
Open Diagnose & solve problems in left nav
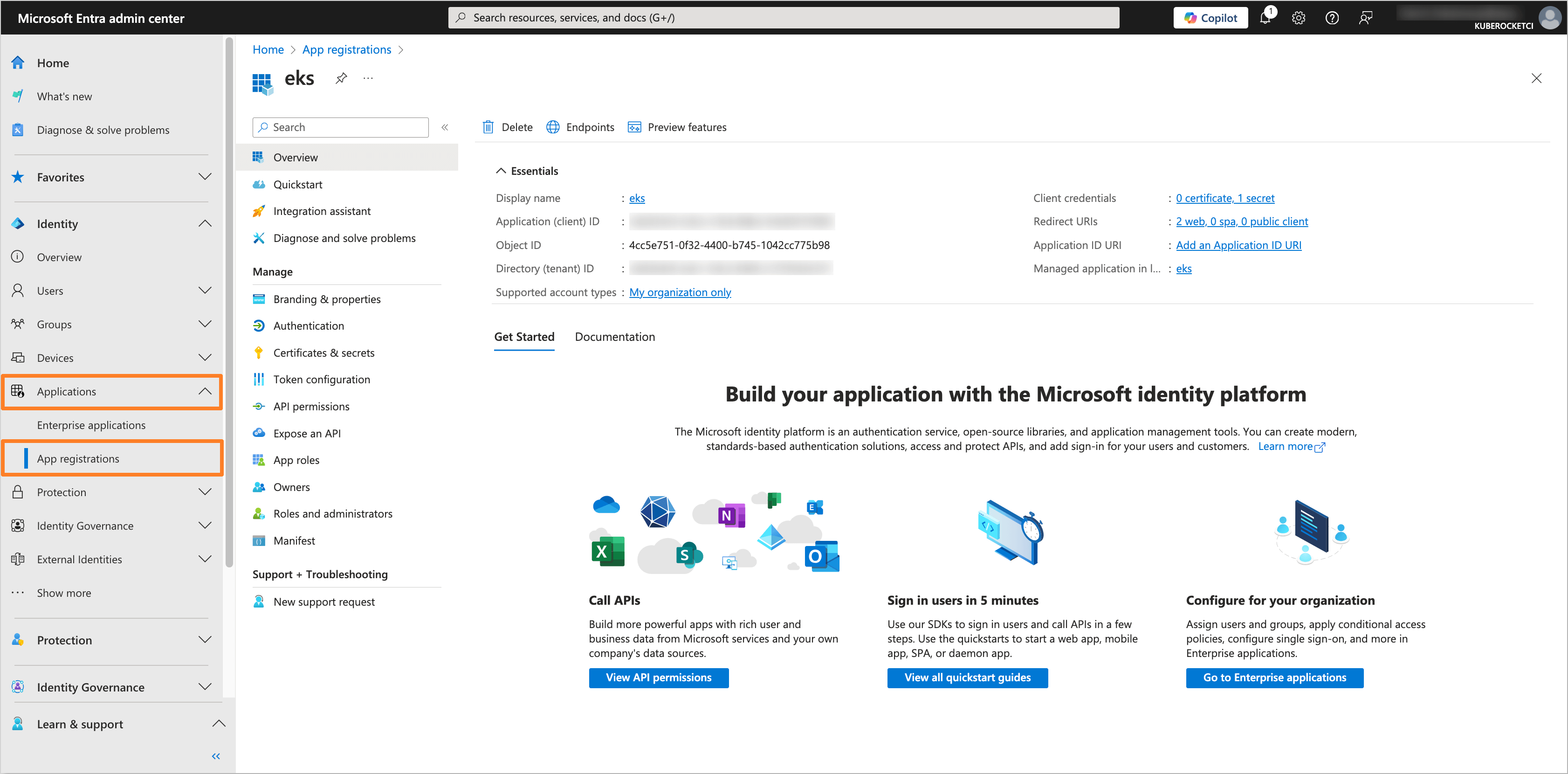(x=103, y=130)
